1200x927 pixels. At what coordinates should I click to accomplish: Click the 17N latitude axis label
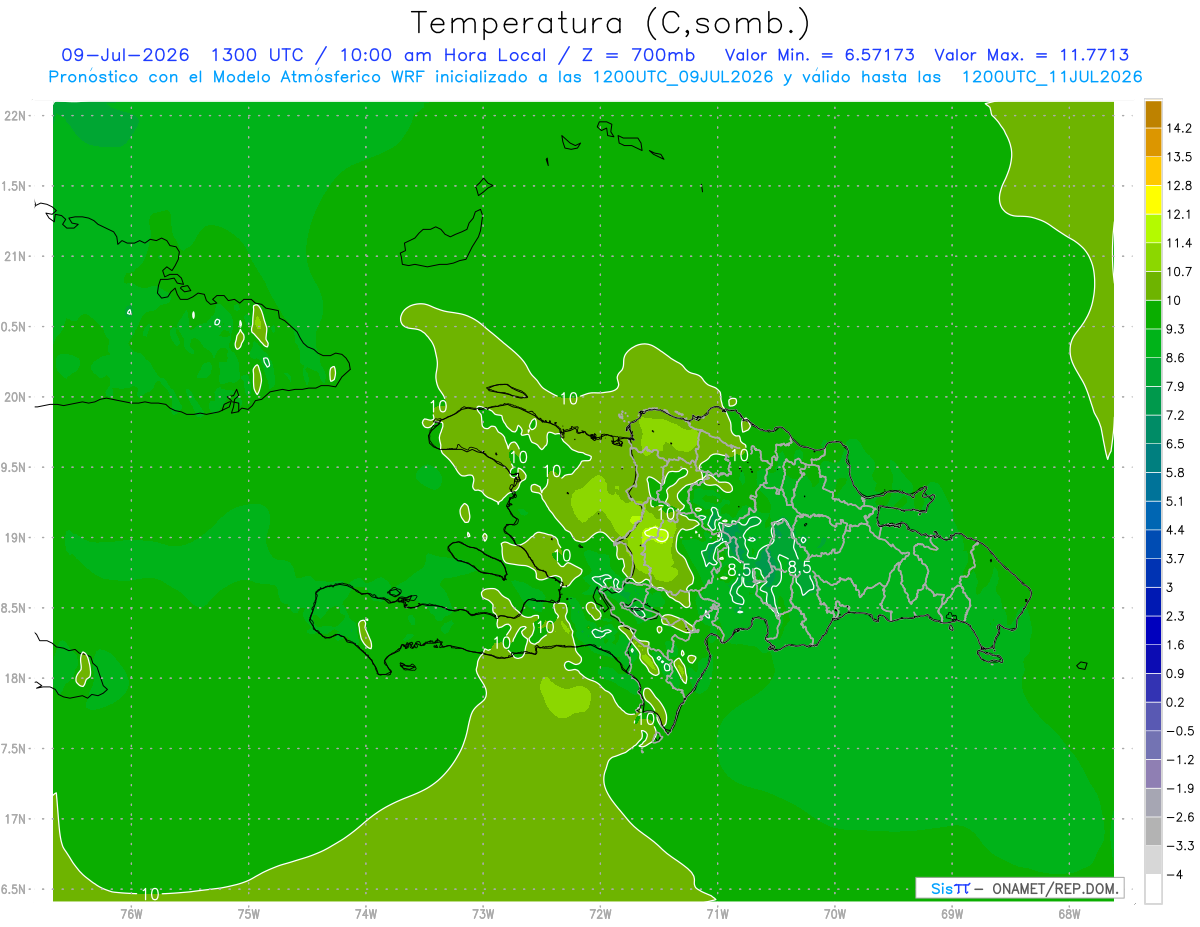click(x=16, y=819)
